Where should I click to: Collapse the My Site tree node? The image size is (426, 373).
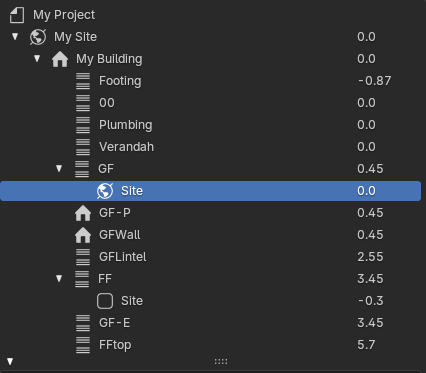[x=15, y=36]
